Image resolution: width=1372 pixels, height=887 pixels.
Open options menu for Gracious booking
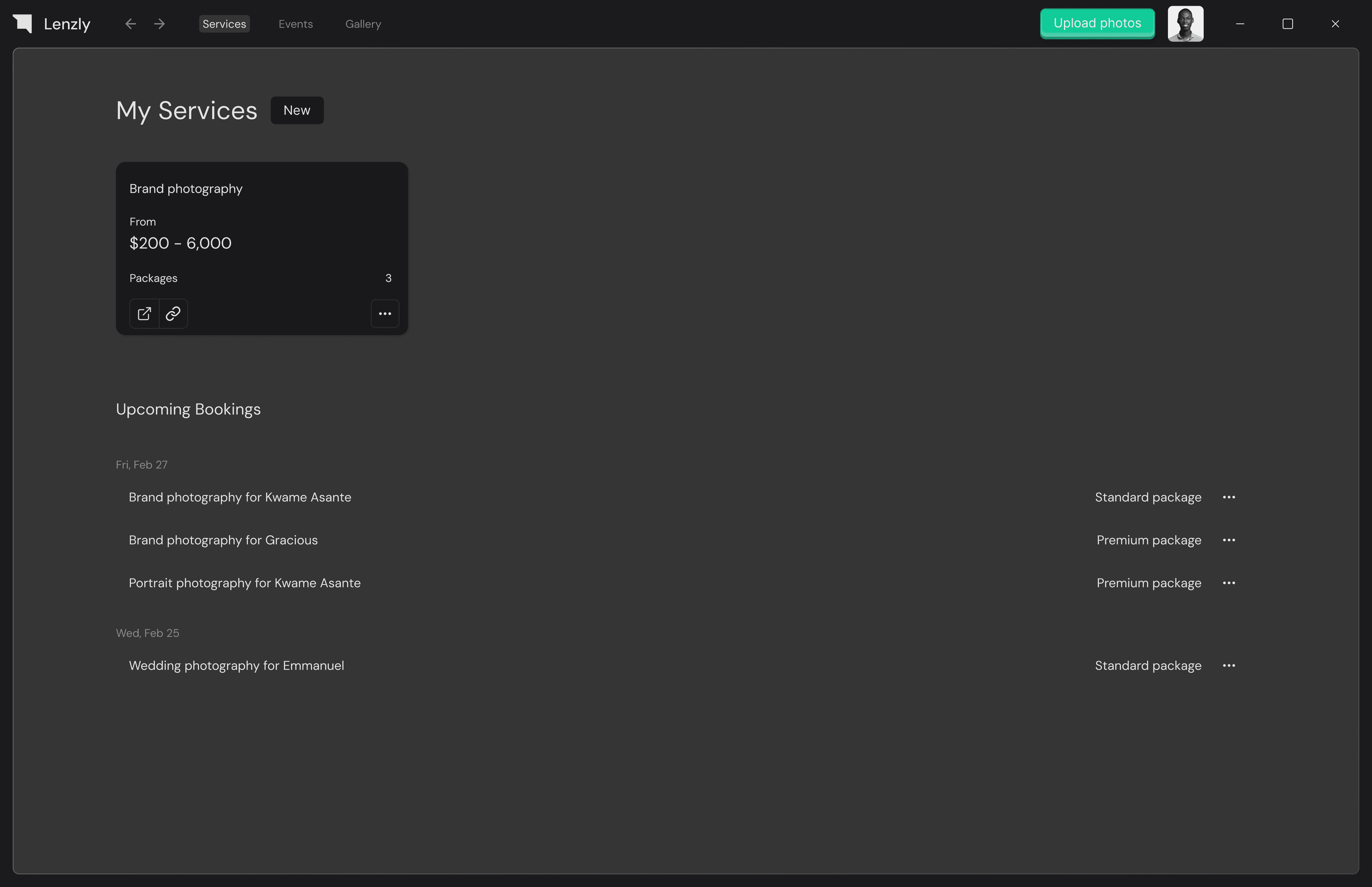1229,540
